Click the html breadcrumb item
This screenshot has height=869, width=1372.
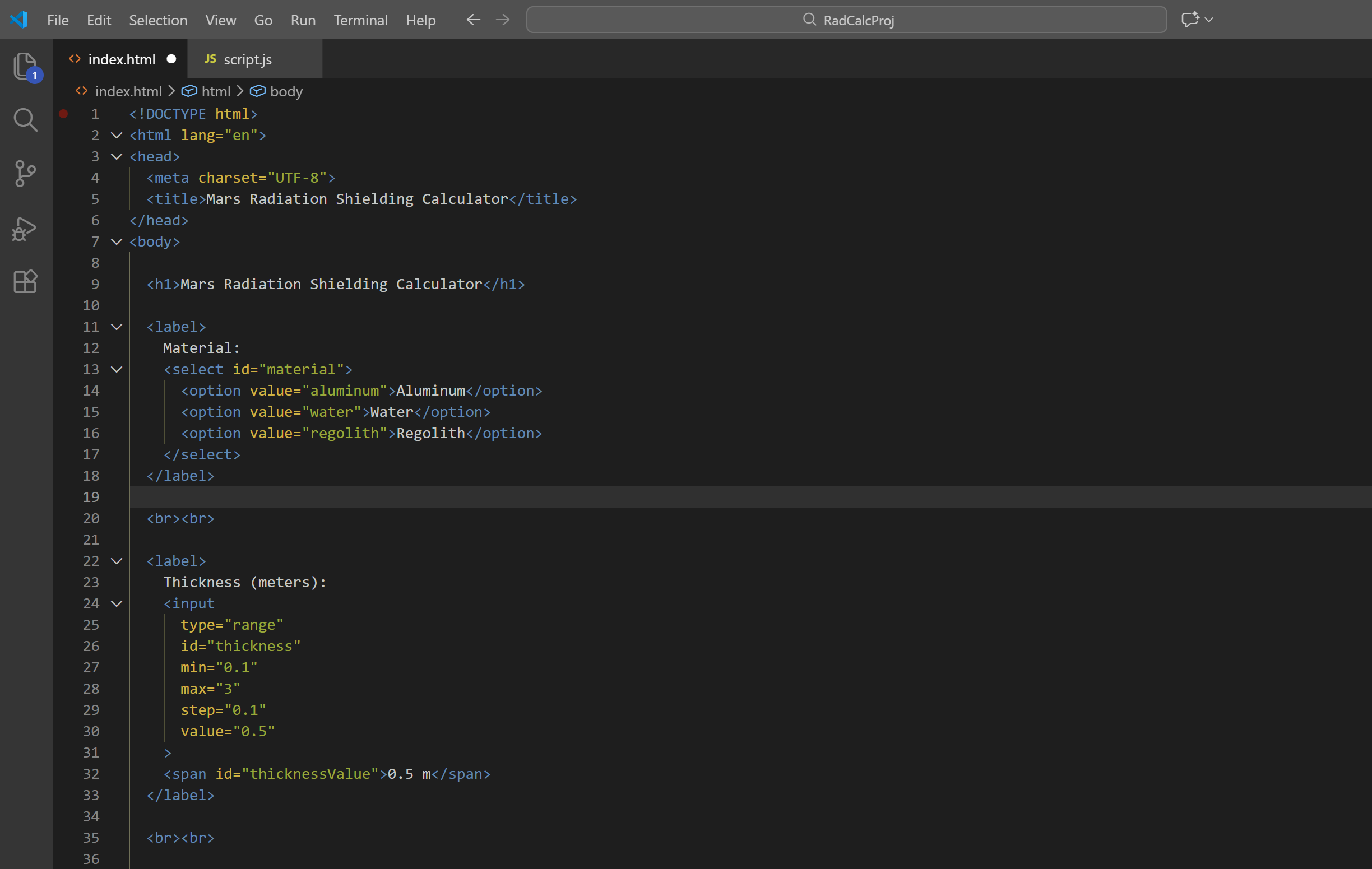[215, 91]
